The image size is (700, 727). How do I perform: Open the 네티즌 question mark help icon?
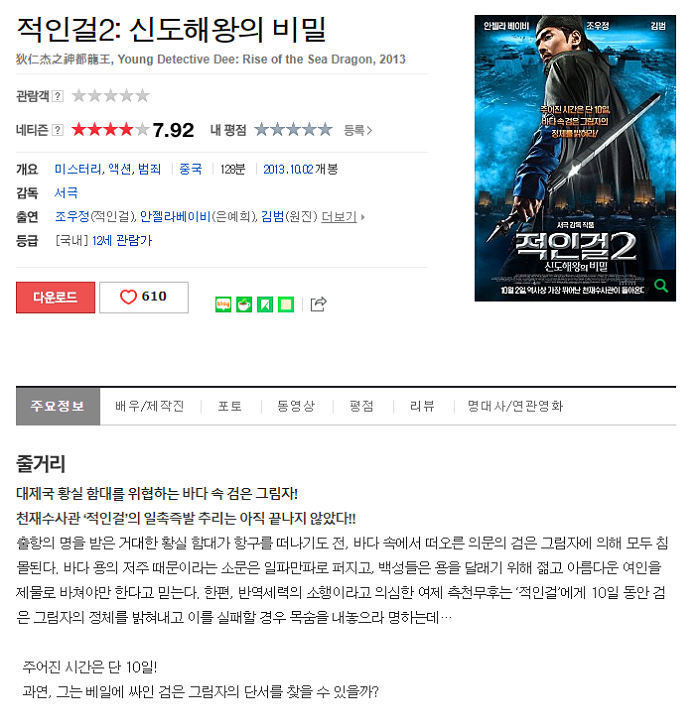pyautogui.click(x=57, y=130)
